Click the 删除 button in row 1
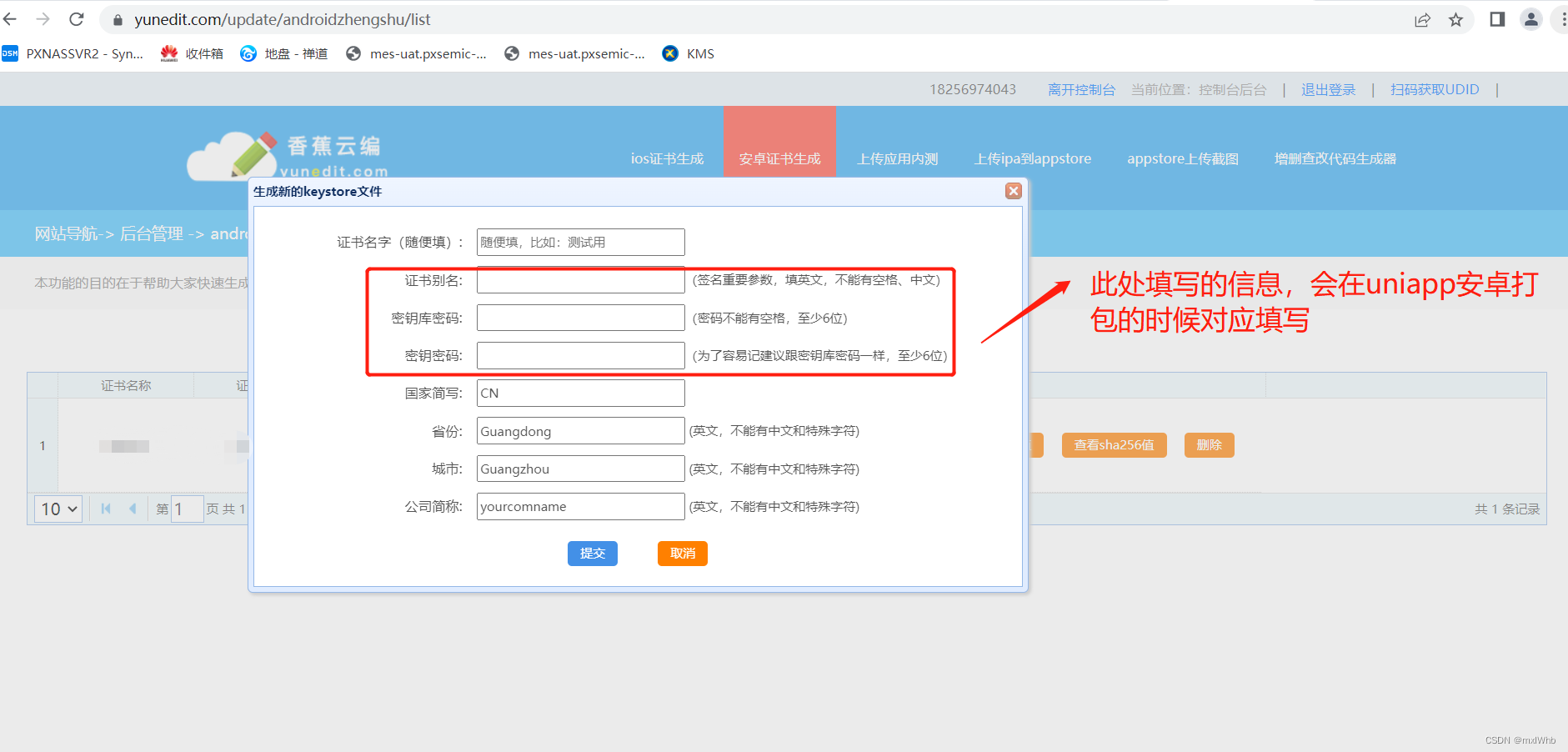 1210,445
